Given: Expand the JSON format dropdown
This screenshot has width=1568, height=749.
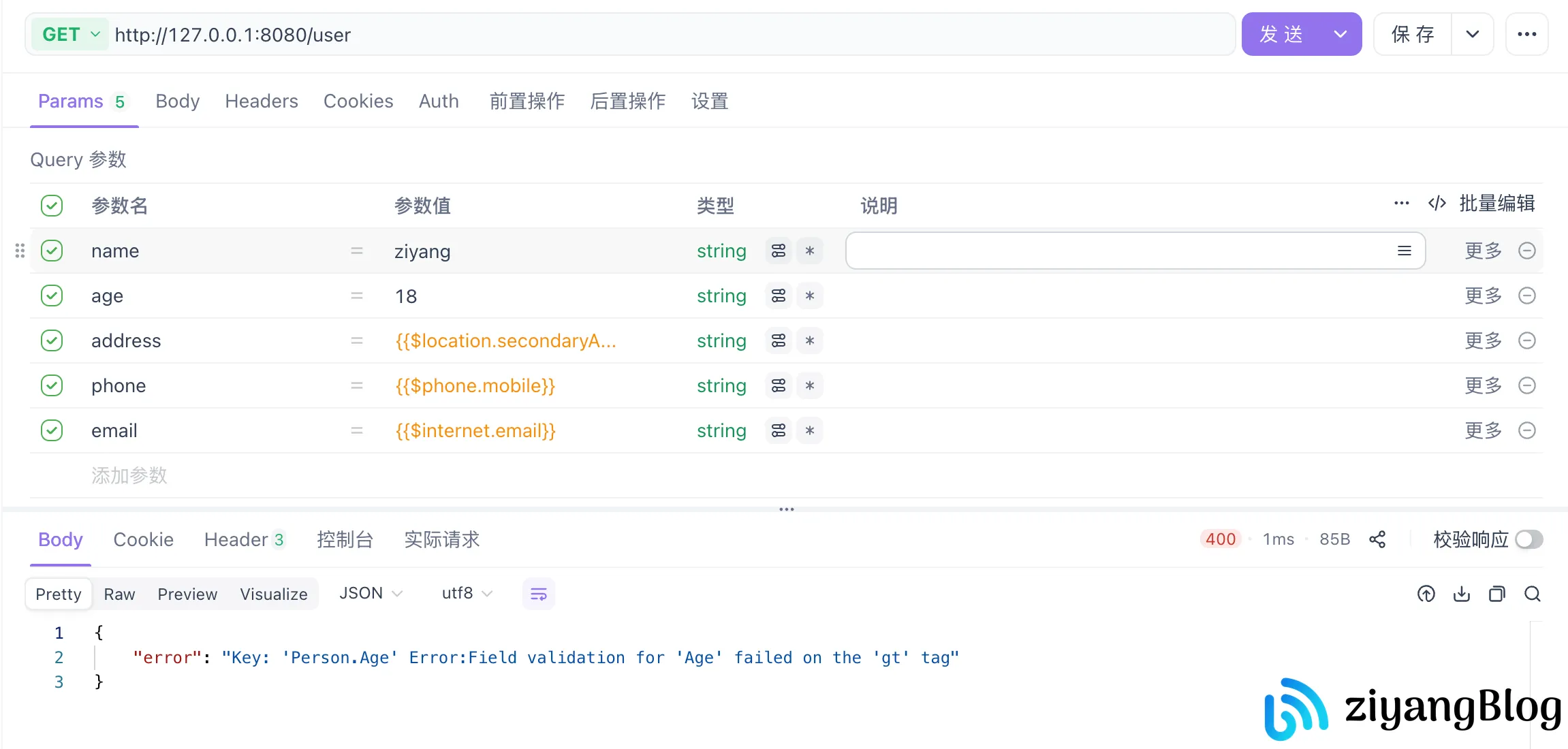Looking at the screenshot, I should pyautogui.click(x=371, y=594).
